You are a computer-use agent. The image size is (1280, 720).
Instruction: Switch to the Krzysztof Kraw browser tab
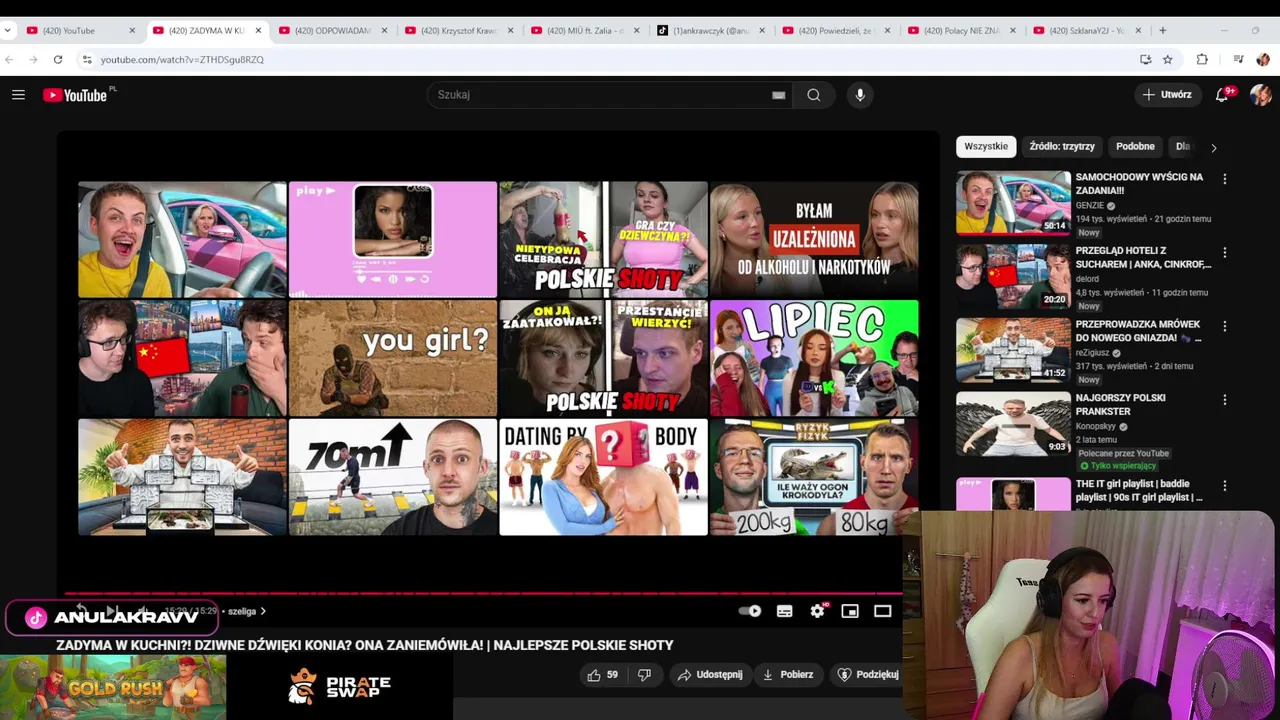(458, 31)
